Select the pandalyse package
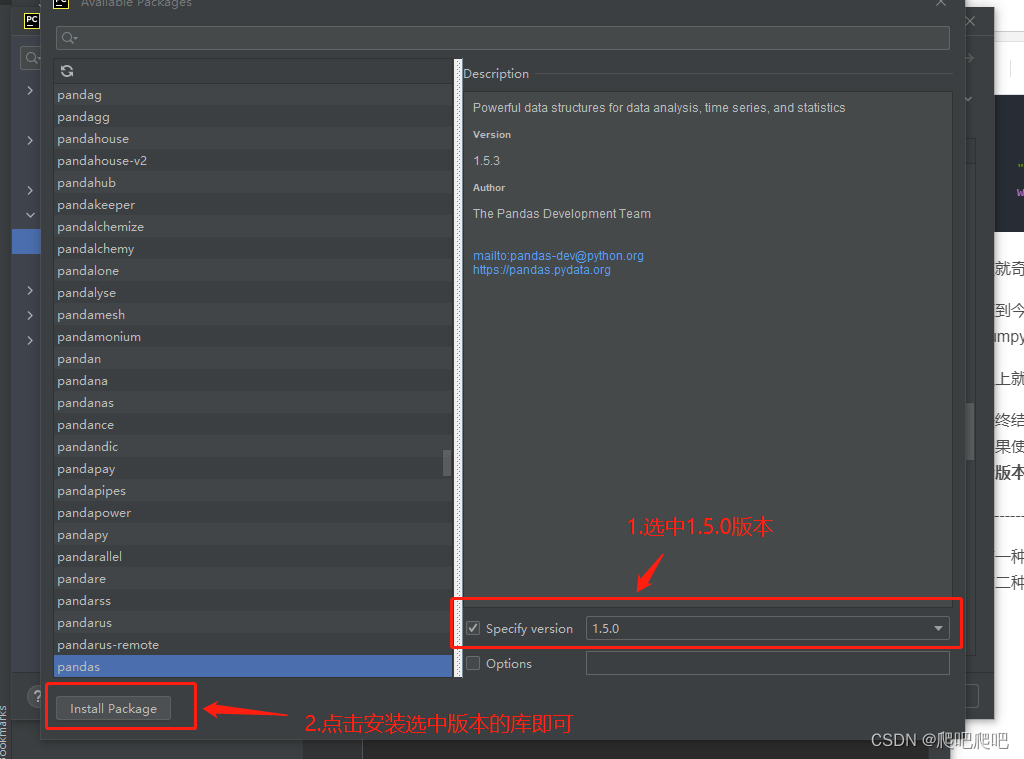Viewport: 1024px width, 759px height. (x=253, y=293)
